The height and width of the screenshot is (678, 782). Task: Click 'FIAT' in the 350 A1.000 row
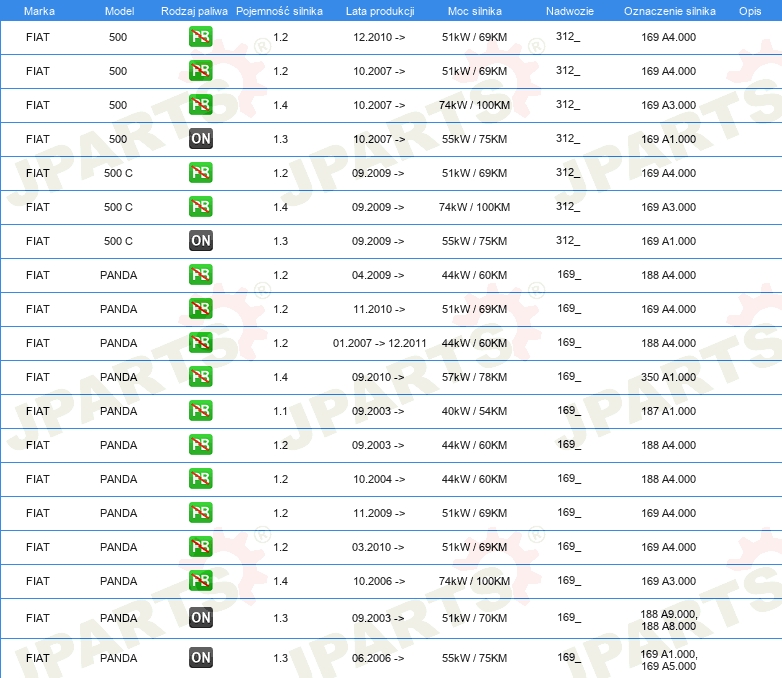(38, 377)
